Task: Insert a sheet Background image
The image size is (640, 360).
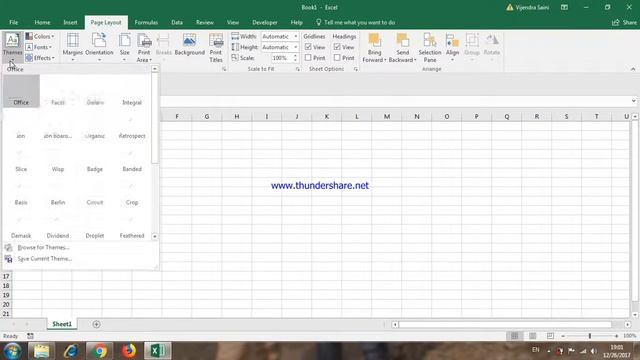Action: (x=189, y=45)
